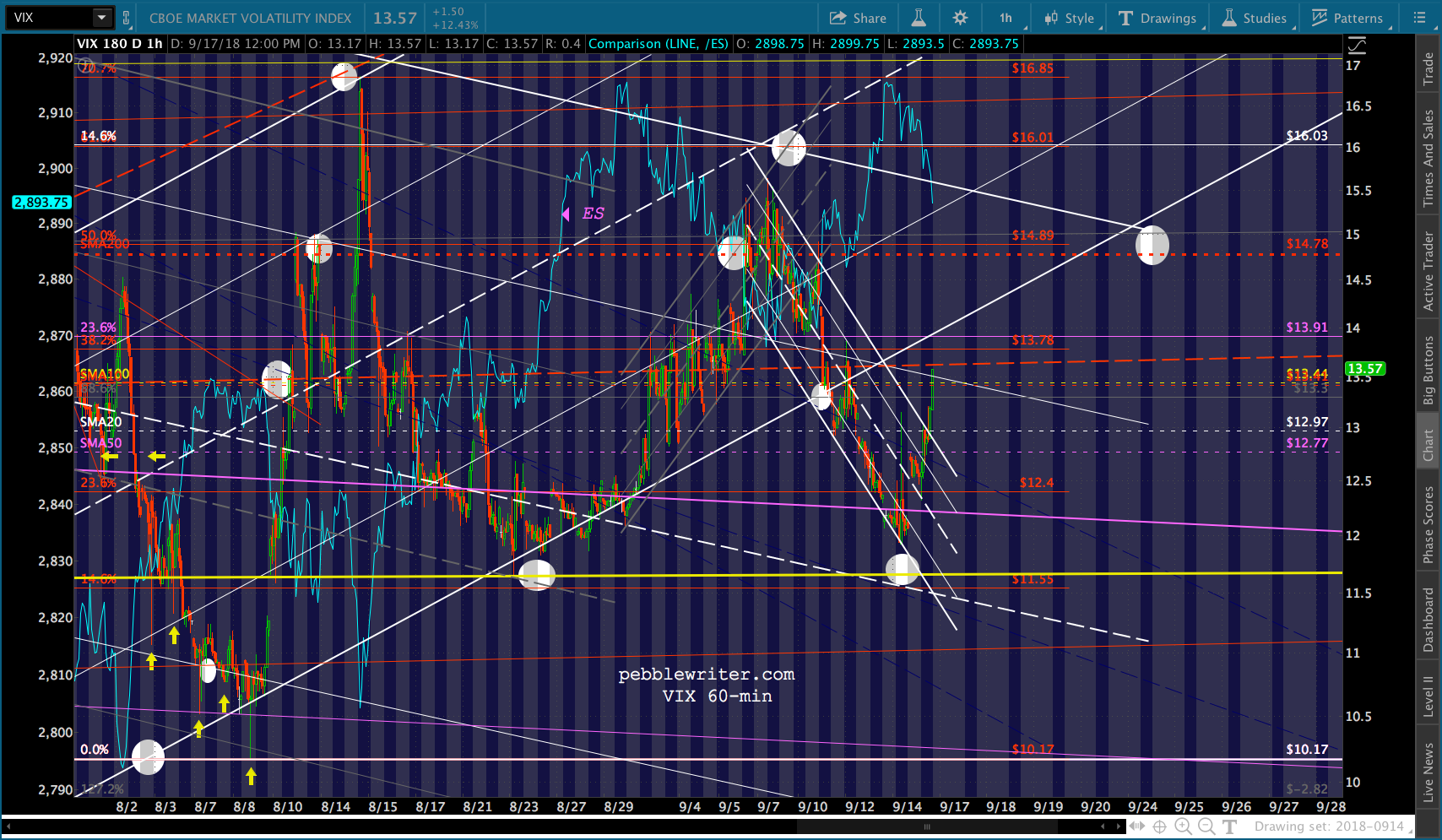This screenshot has width=1442, height=840.
Task: Click the SMA100 label on chart
Action: [105, 374]
